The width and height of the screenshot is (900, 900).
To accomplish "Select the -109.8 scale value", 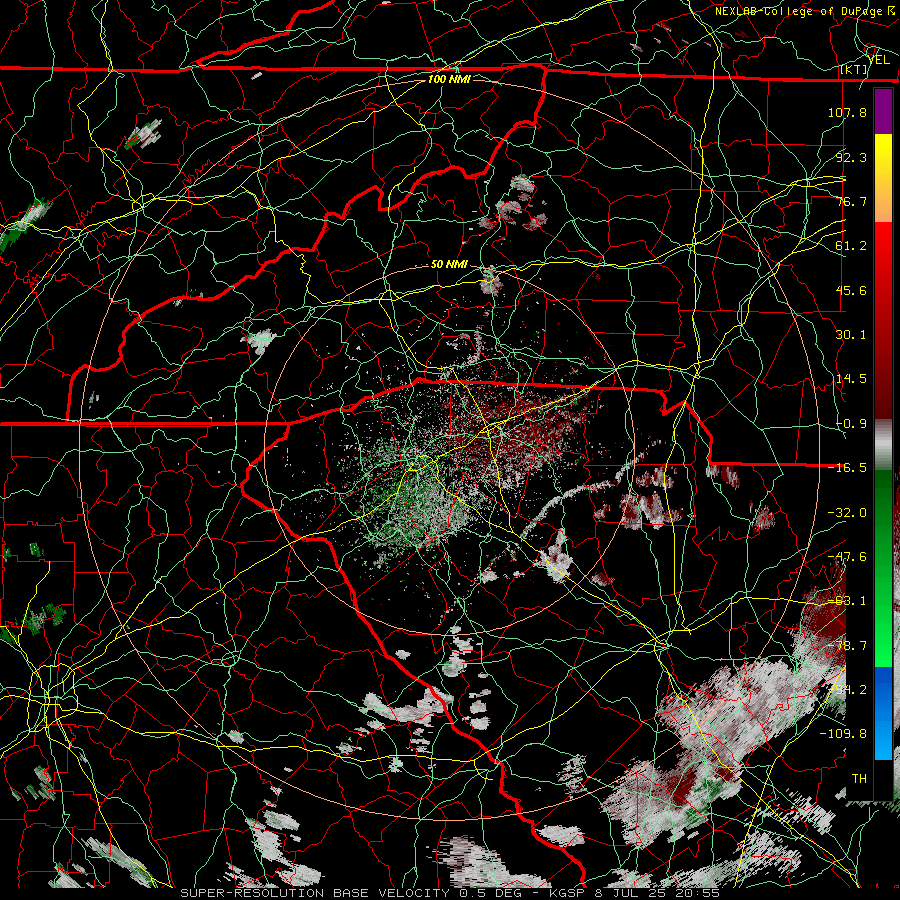I will (x=843, y=734).
